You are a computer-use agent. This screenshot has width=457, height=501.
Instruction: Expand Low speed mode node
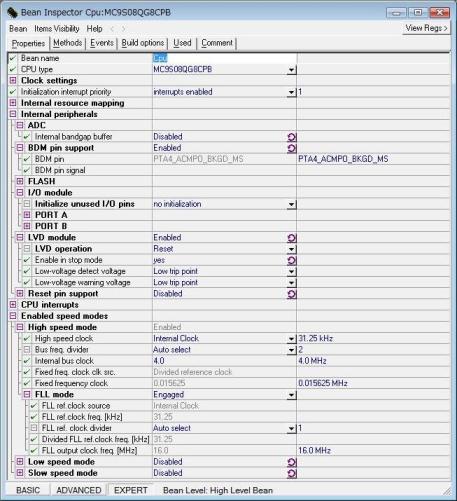[20, 462]
